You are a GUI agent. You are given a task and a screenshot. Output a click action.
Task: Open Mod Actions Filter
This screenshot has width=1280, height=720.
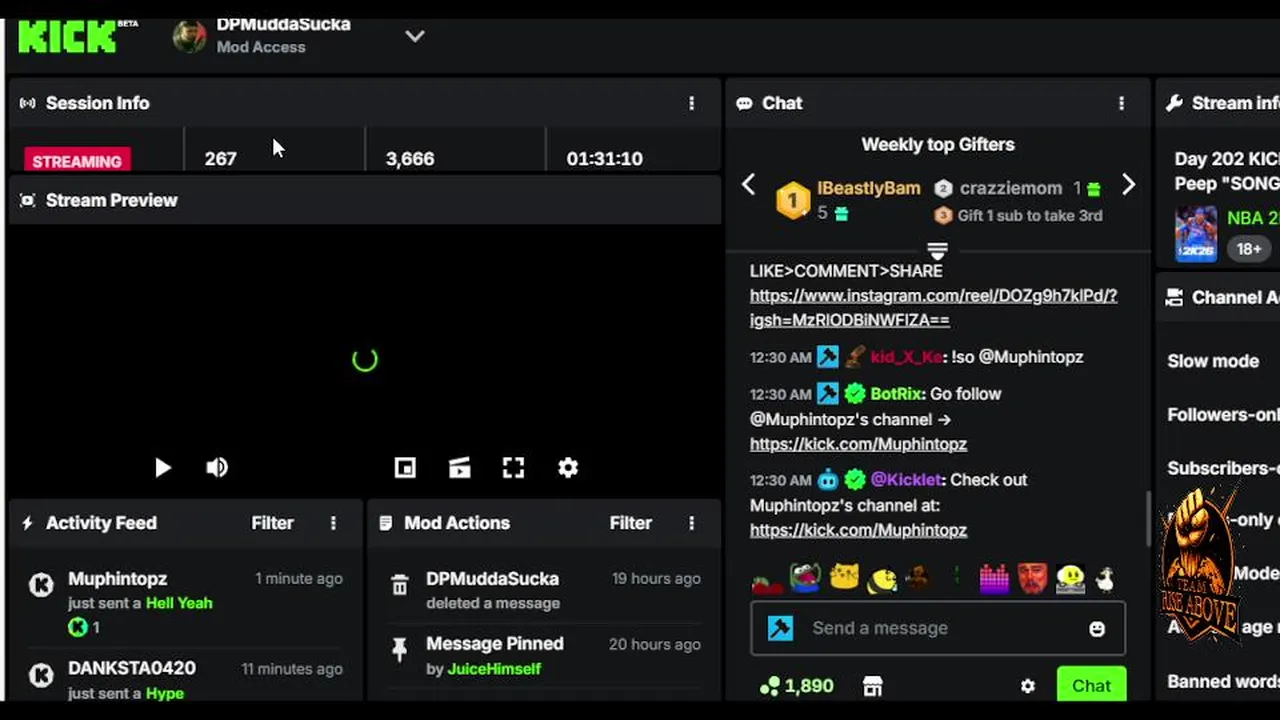(630, 523)
